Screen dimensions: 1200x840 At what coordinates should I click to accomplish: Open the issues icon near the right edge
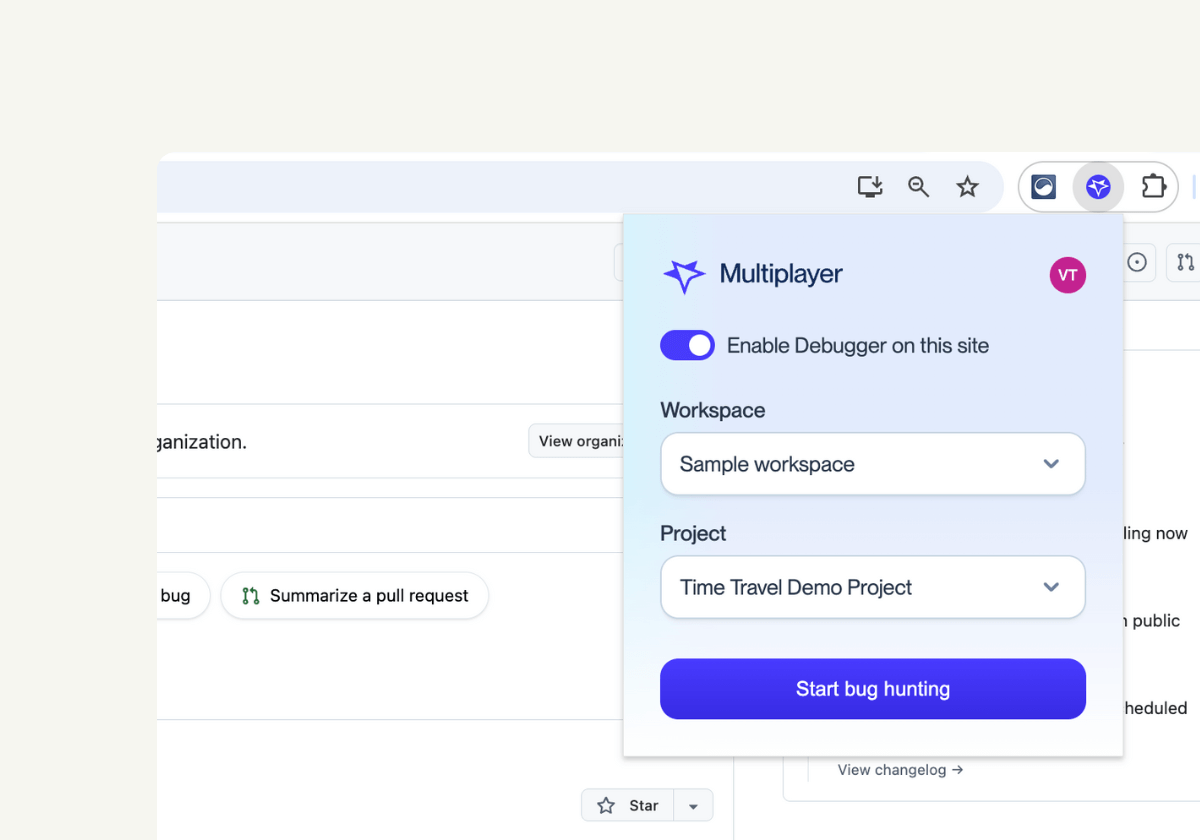(1138, 262)
